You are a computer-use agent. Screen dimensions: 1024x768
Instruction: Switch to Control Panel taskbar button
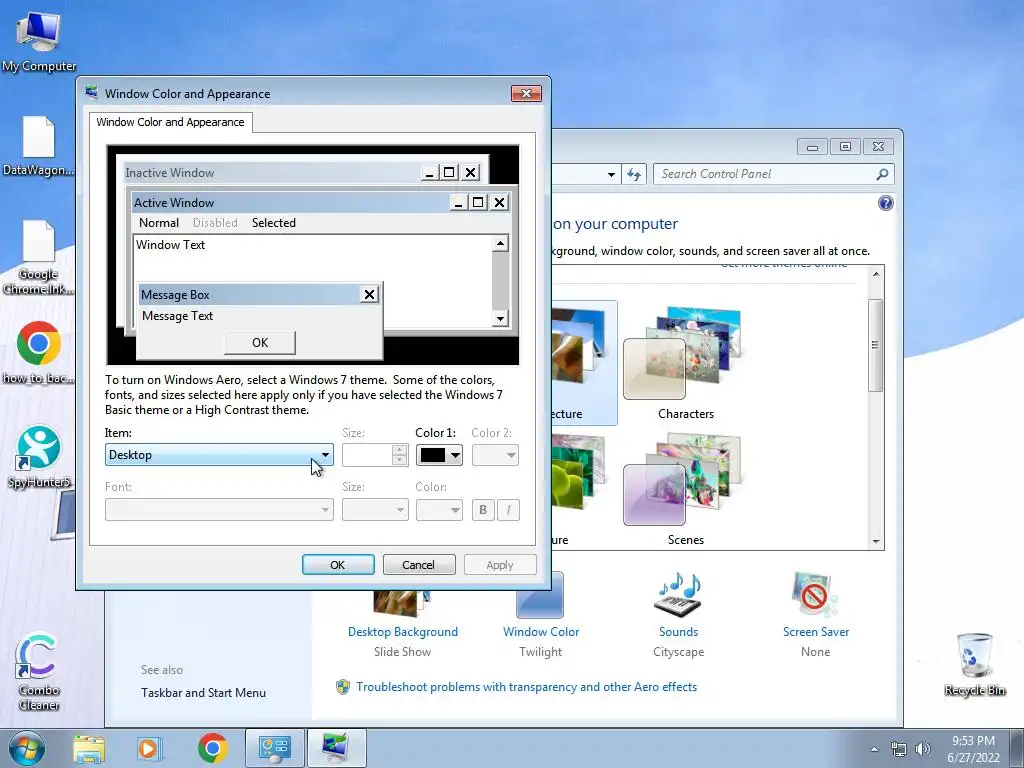pos(274,748)
